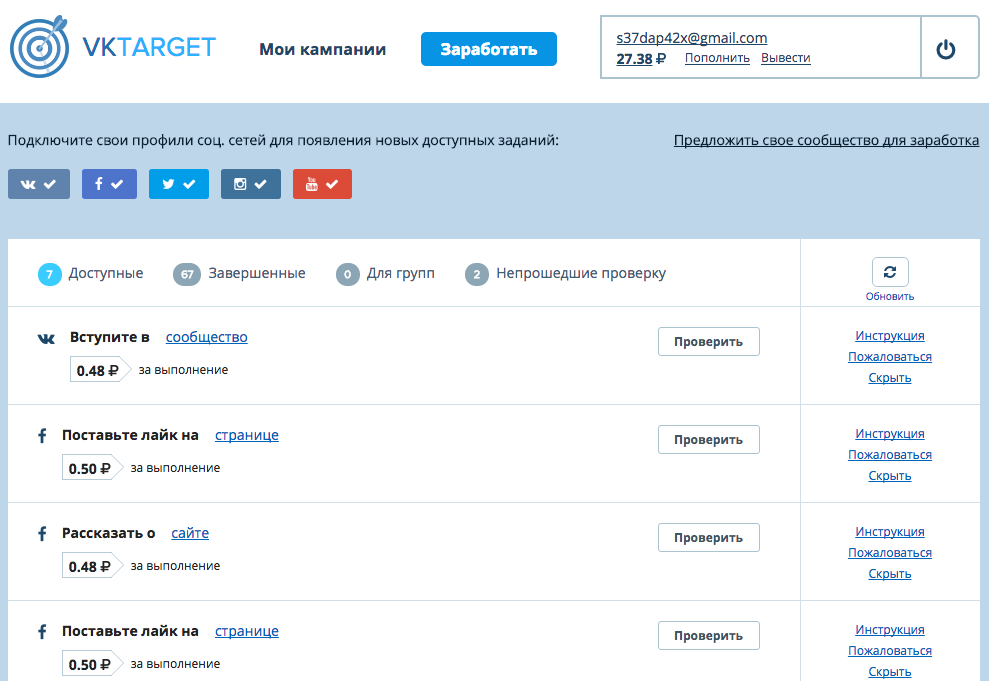Viewport: 989px width, 681px height.
Task: Toggle the Facebook profile connection button
Action: pyautogui.click(x=109, y=184)
